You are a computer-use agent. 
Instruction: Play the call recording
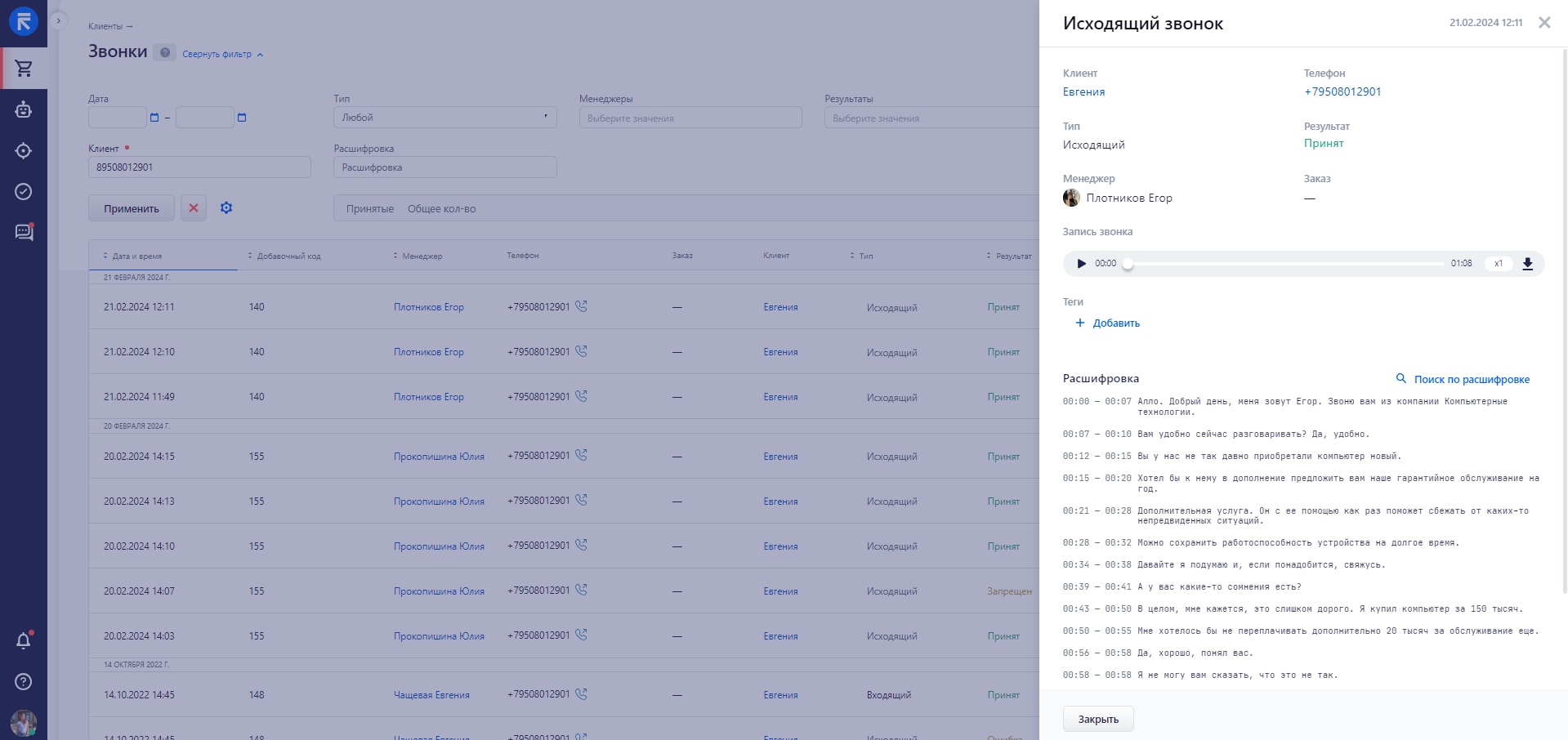click(1081, 264)
